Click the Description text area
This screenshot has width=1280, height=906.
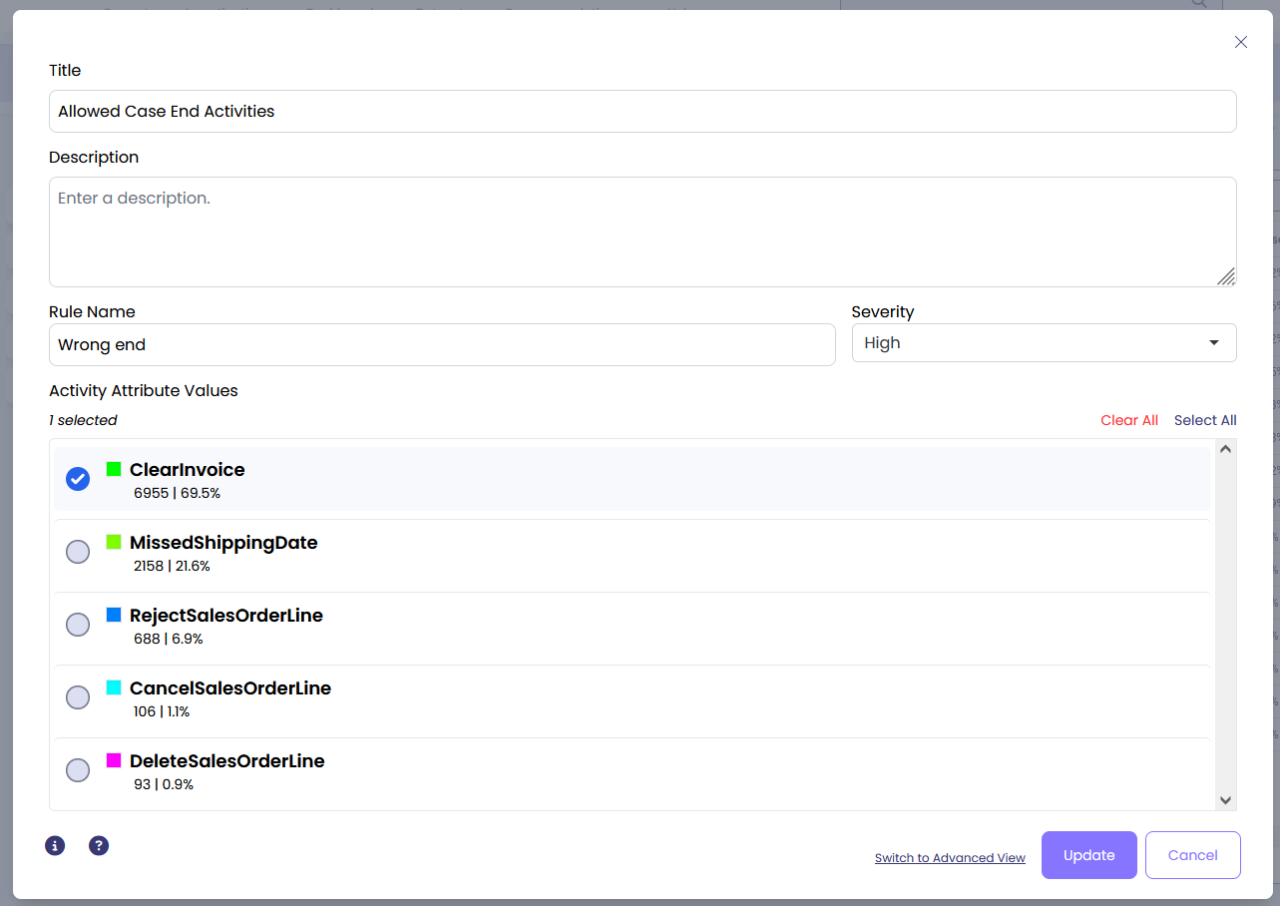pos(642,232)
